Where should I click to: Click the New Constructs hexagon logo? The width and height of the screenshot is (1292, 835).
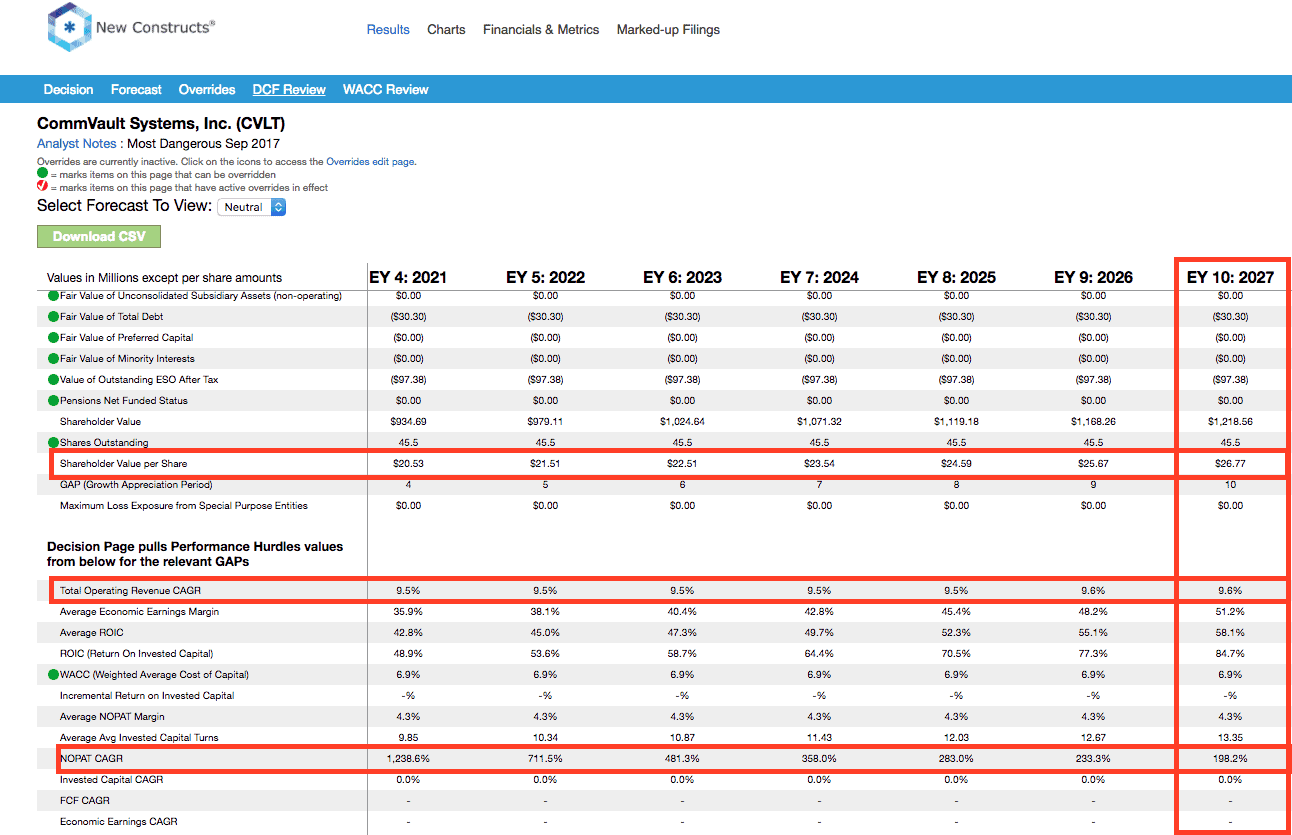(x=69, y=27)
